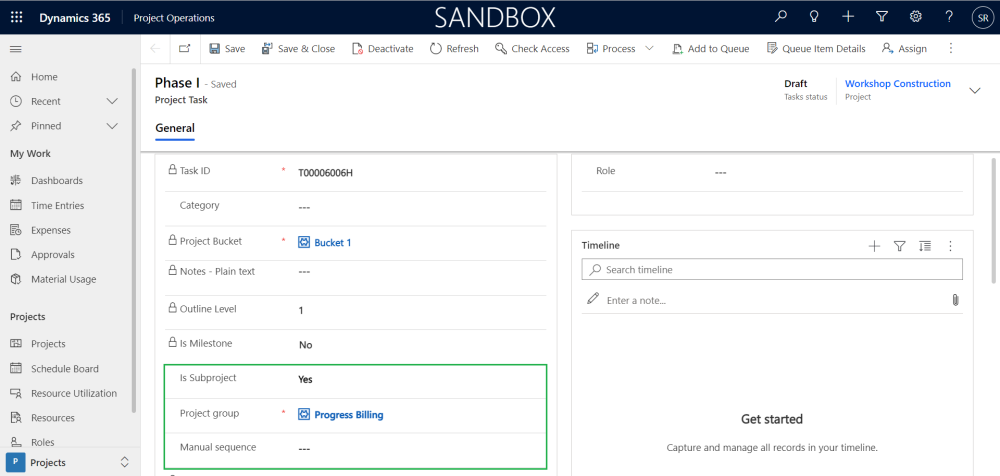Go back using the arrow icon
The height and width of the screenshot is (476, 1000).
[155, 48]
